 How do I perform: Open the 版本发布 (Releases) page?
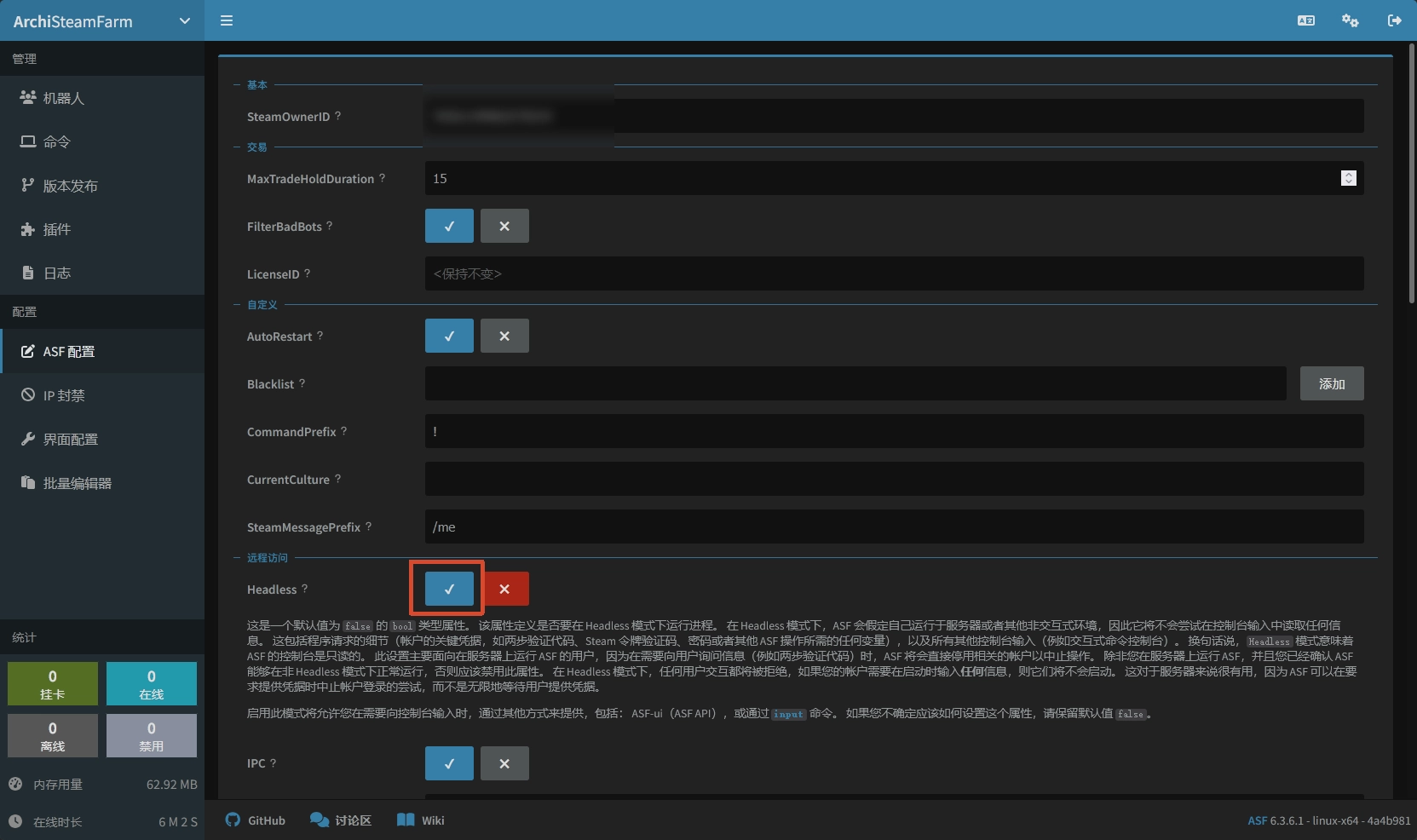[102, 186]
